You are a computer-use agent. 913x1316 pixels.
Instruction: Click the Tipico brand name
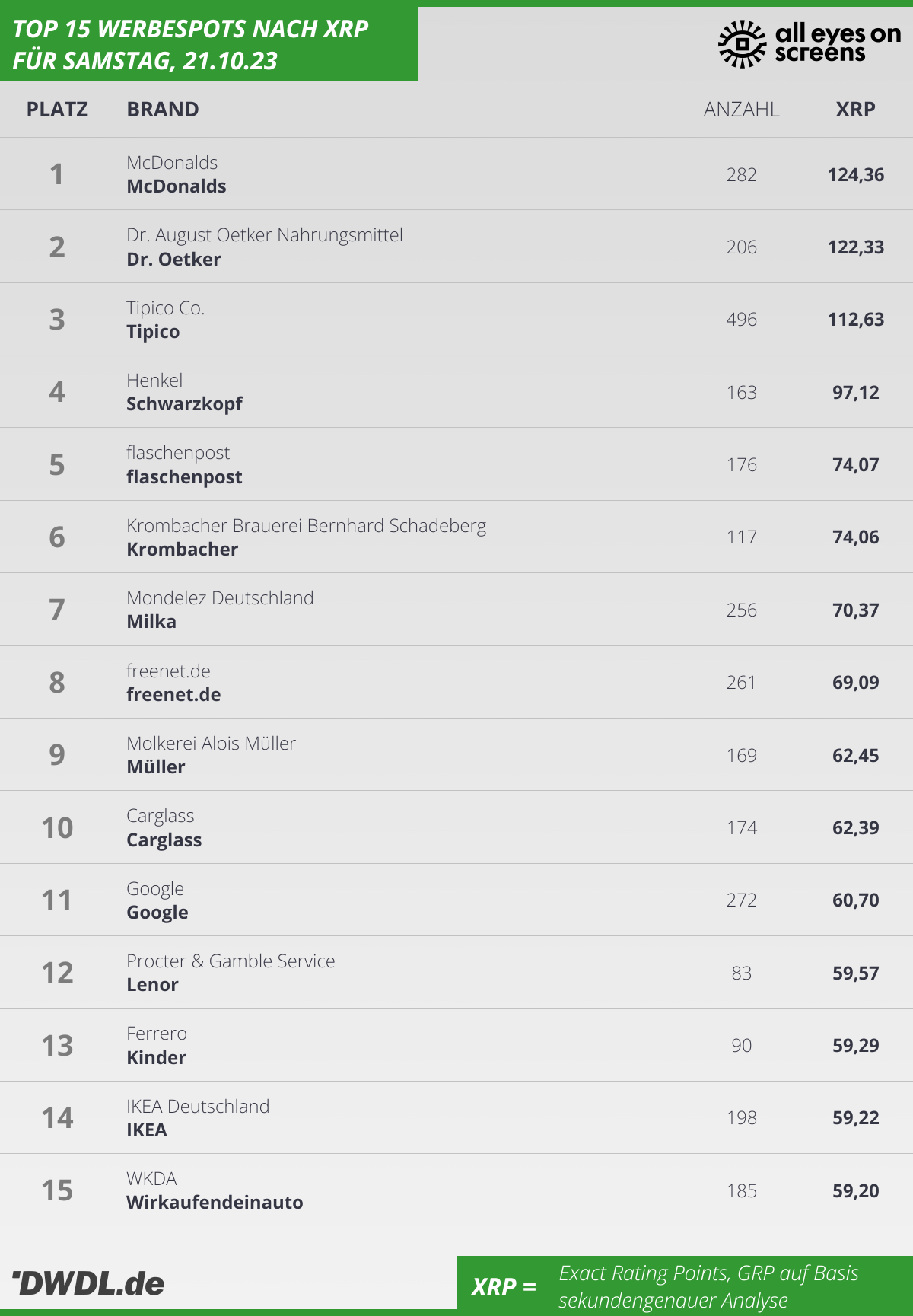pos(153,332)
